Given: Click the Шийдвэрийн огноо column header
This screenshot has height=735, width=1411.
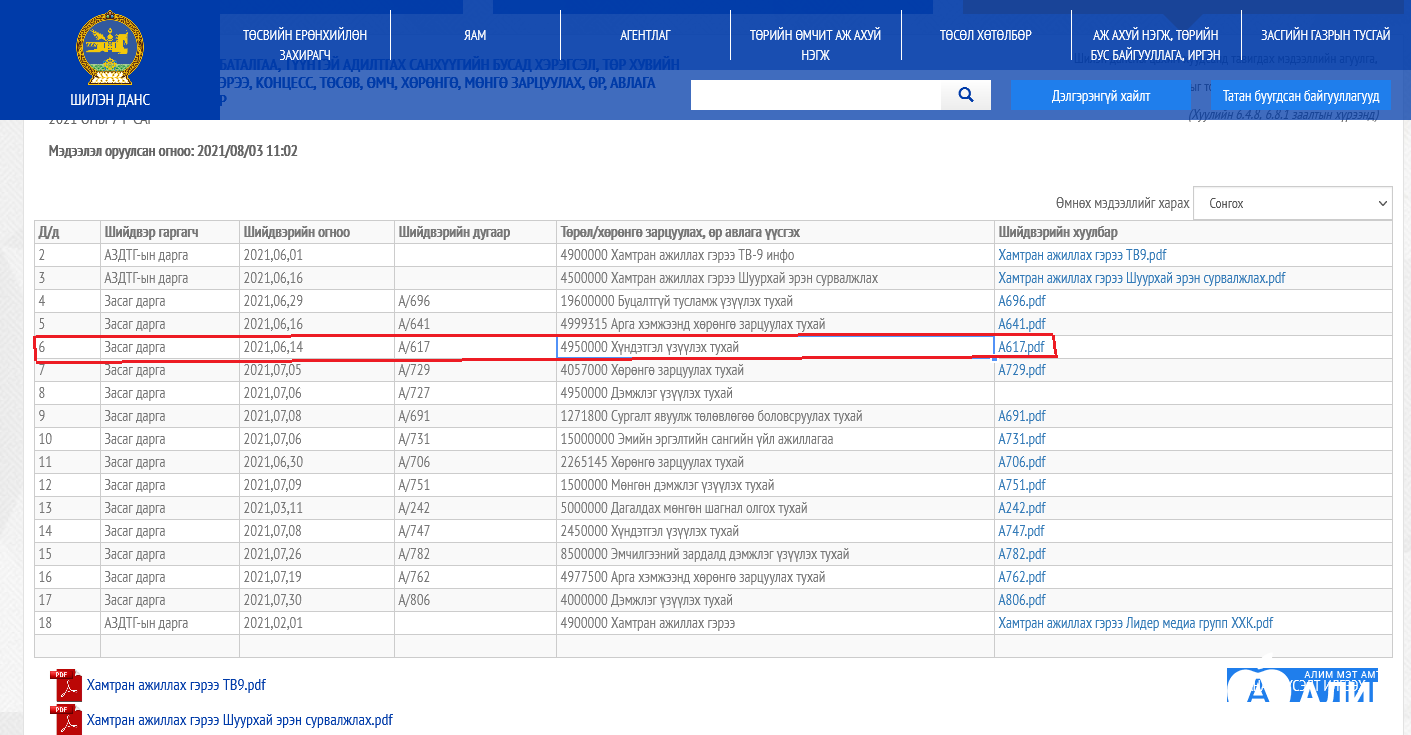Looking at the screenshot, I should tap(316, 232).
